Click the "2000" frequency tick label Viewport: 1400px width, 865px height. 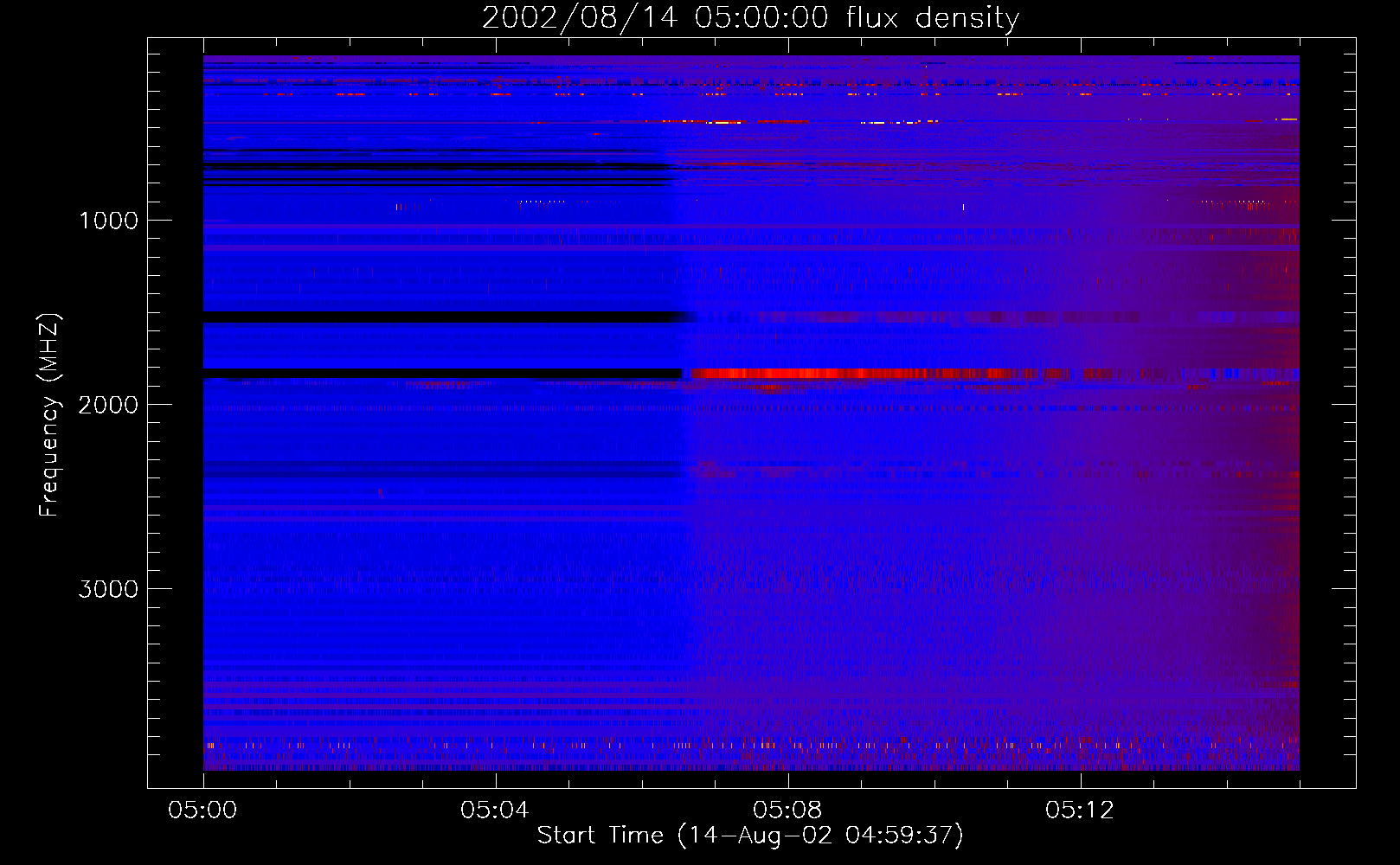click(108, 405)
